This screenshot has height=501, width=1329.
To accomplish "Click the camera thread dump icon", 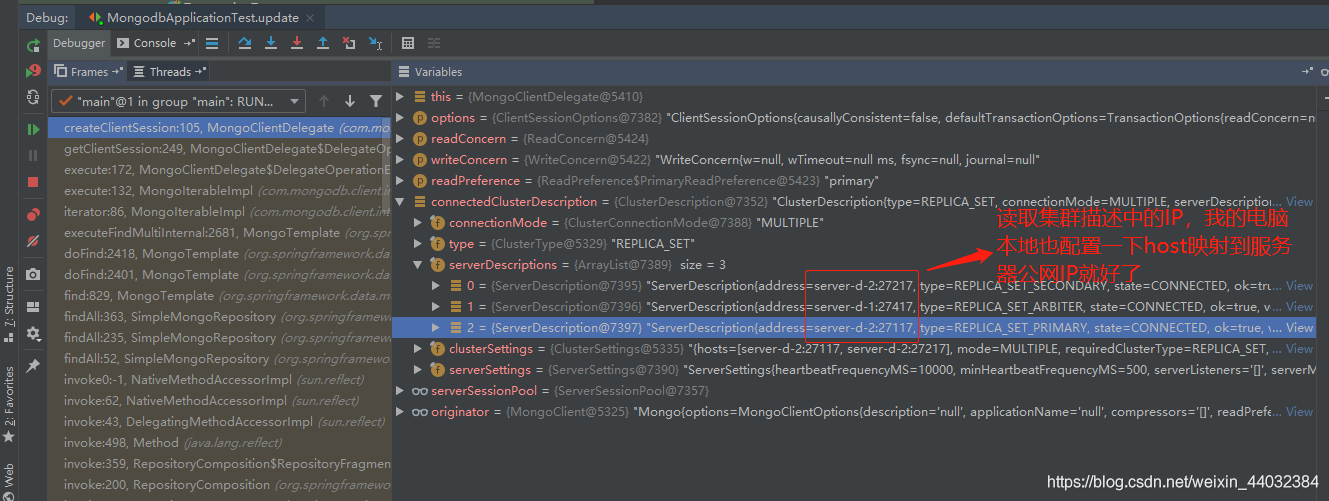I will [x=33, y=274].
